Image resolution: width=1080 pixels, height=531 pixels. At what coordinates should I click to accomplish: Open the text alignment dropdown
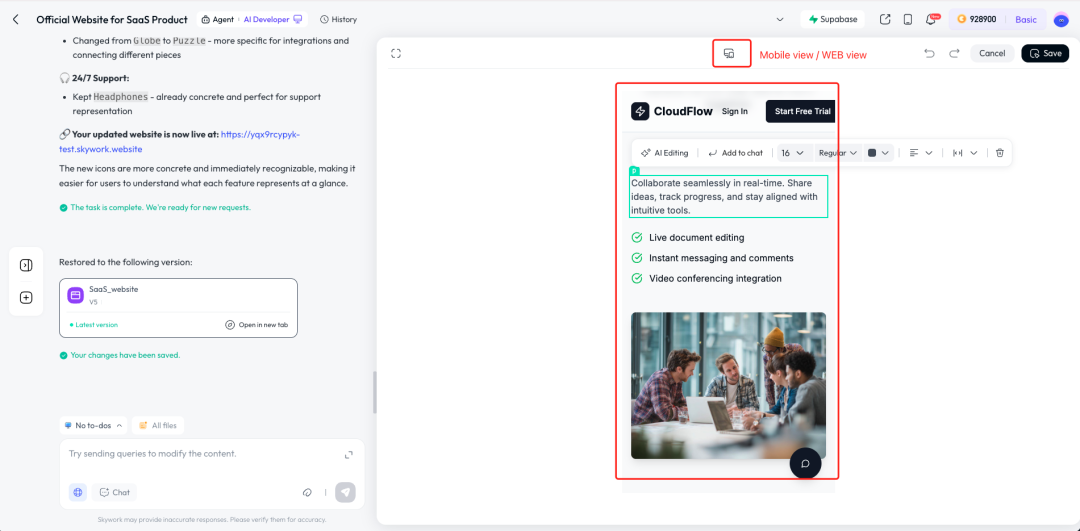point(921,153)
